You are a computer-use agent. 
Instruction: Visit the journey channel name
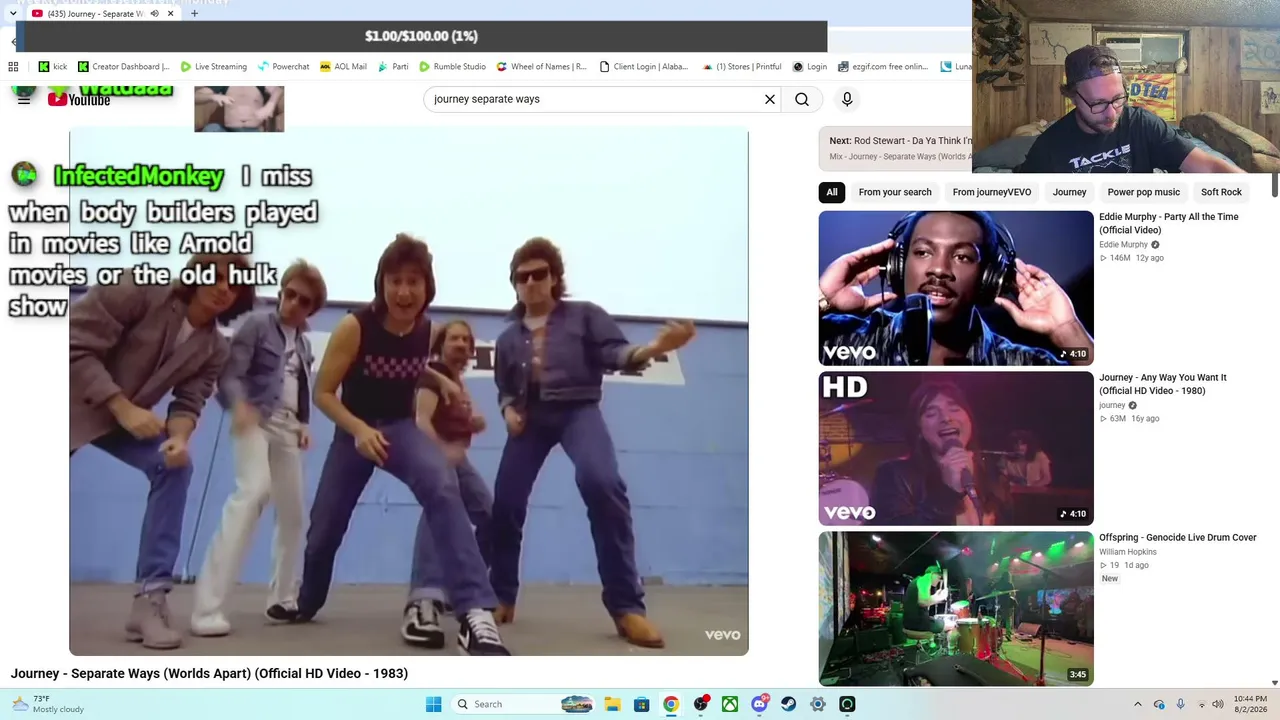click(x=1112, y=406)
